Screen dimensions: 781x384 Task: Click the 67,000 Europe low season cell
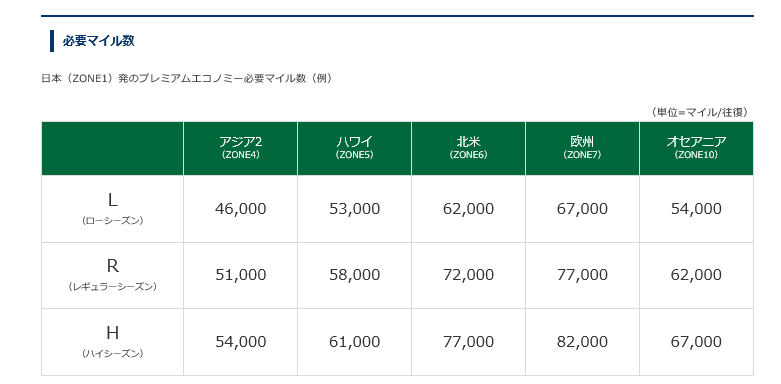pyautogui.click(x=582, y=209)
